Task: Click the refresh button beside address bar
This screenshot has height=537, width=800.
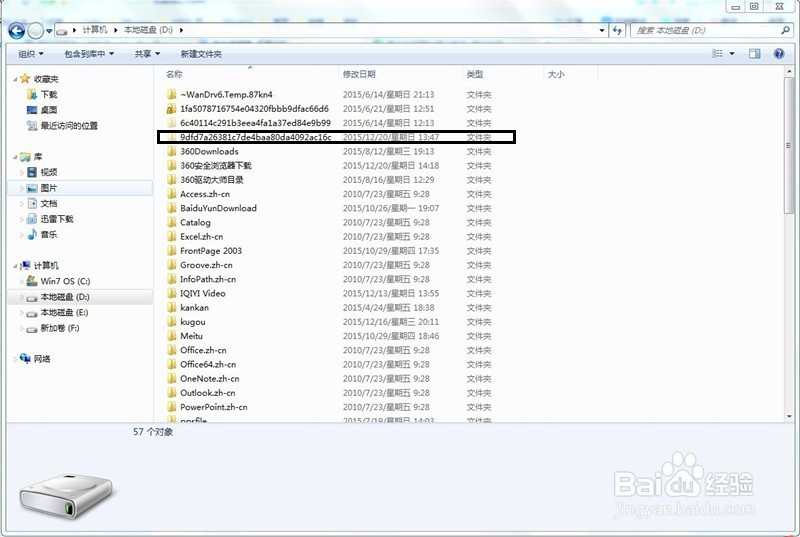Action: point(617,30)
